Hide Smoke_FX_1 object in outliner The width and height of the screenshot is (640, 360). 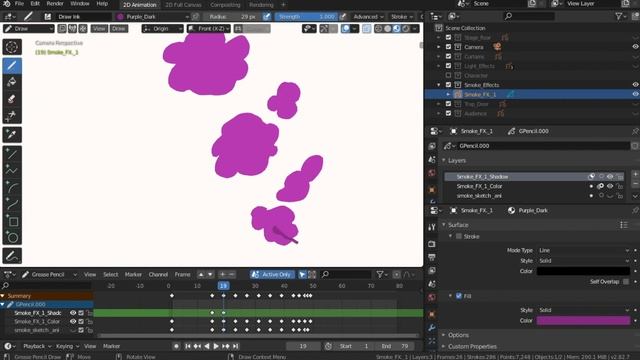(x=635, y=94)
